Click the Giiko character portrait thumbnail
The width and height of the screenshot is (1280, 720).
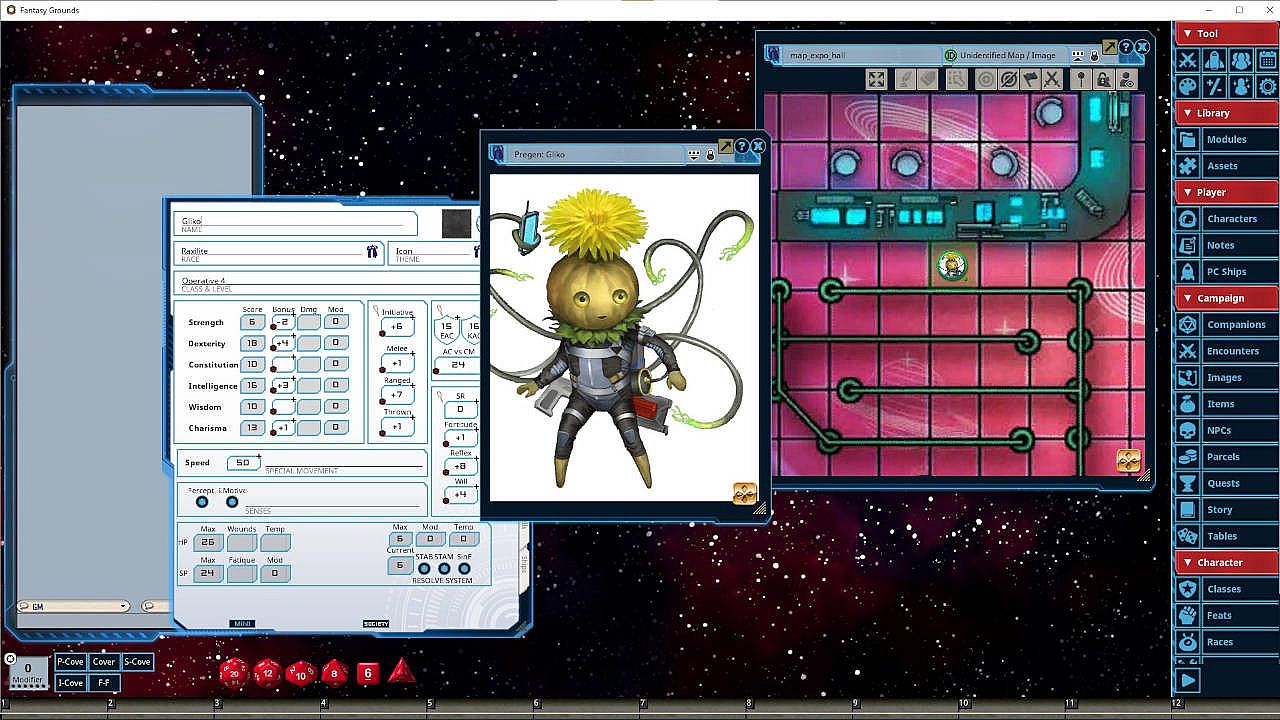coord(457,224)
